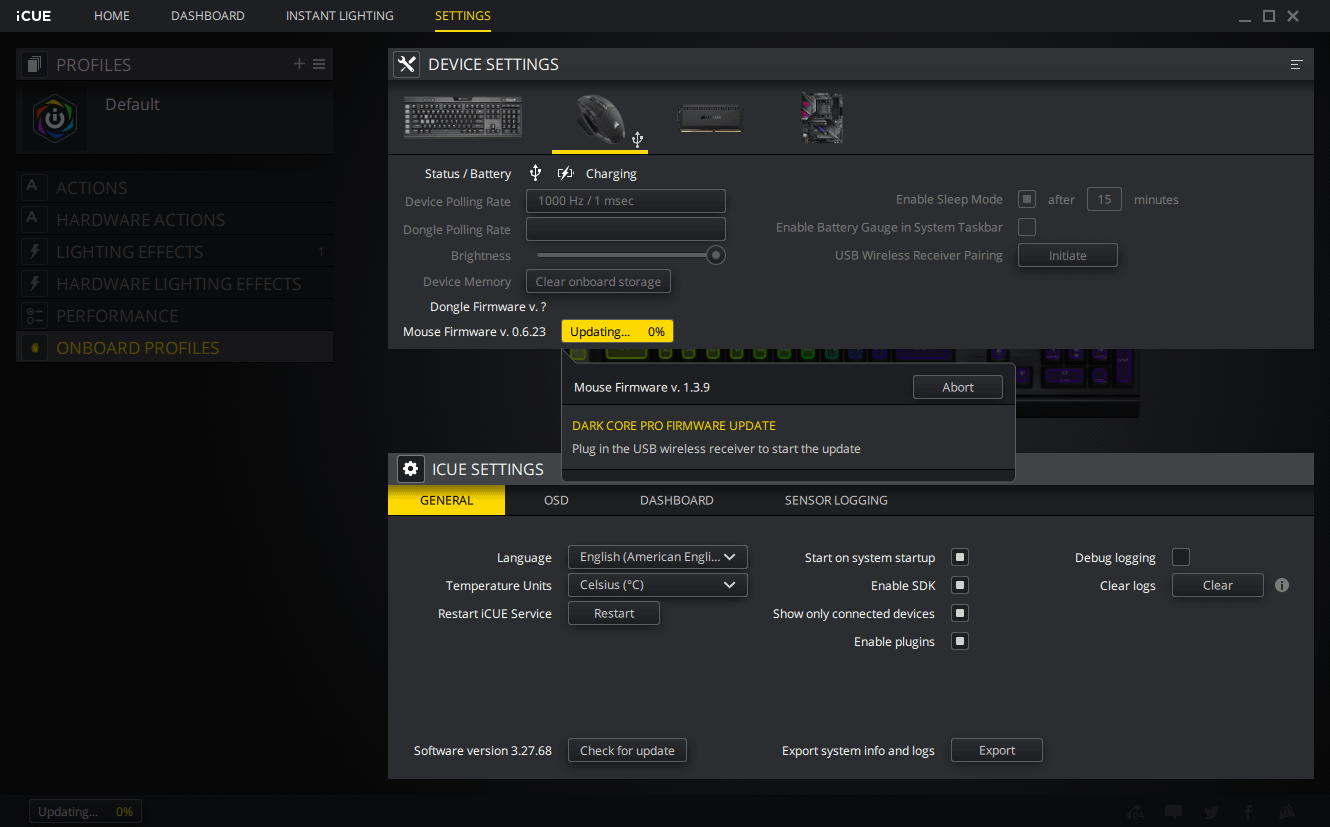
Task: Select the GENERAL settings tab
Action: pos(447,500)
